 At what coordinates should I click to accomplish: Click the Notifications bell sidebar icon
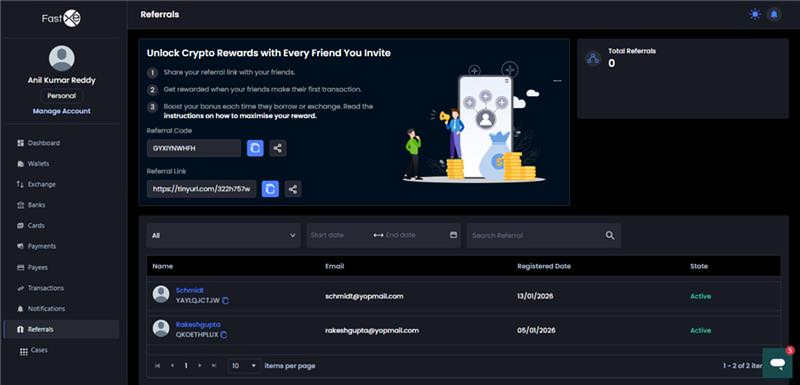tap(20, 309)
